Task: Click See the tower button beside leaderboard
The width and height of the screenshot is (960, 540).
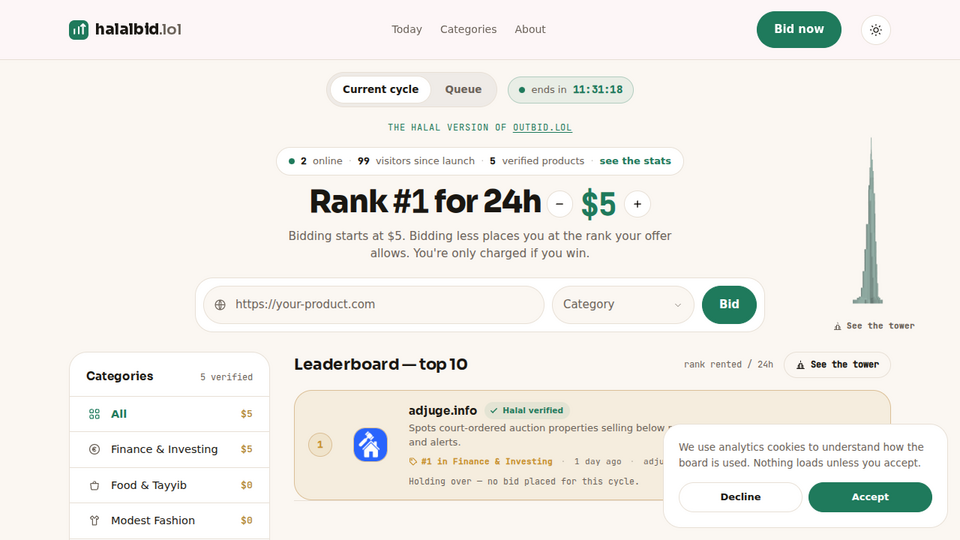Action: coord(837,365)
